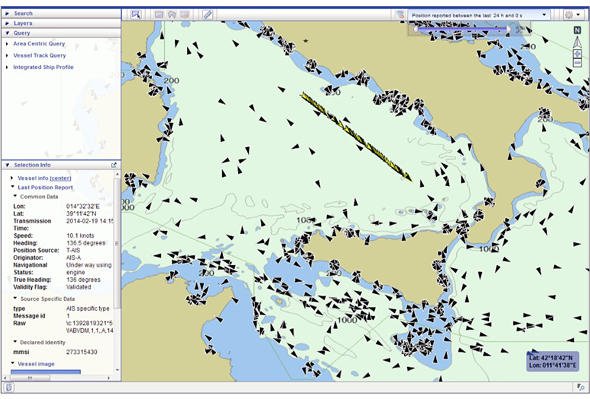The height and width of the screenshot is (399, 590).
Task: Click the Lon value 014°32'32"E
Action: click(83, 206)
